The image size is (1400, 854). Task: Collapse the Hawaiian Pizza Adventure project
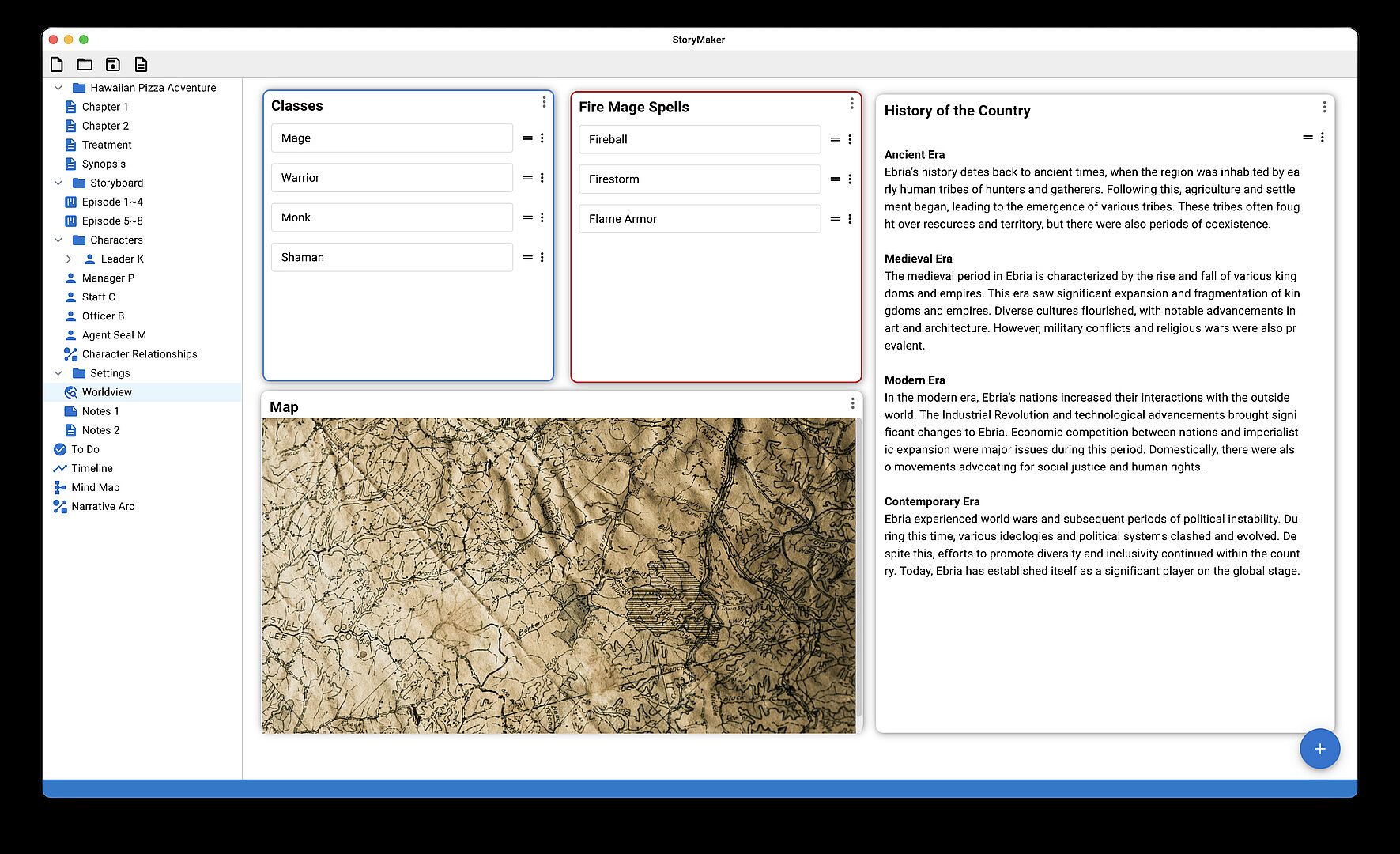coord(58,88)
